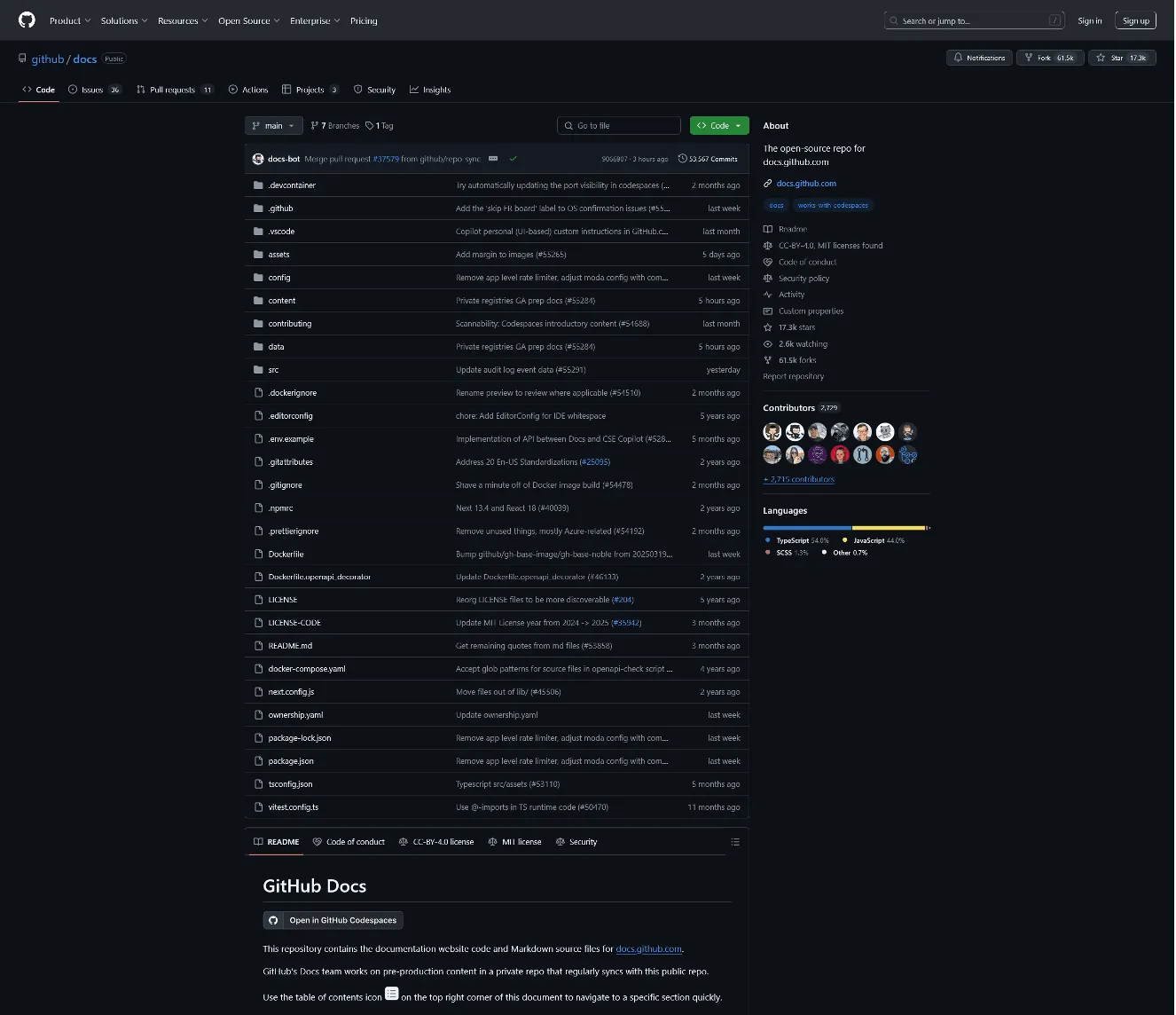Open the 7 Branches list
The image size is (1176, 1015).
[x=335, y=126]
